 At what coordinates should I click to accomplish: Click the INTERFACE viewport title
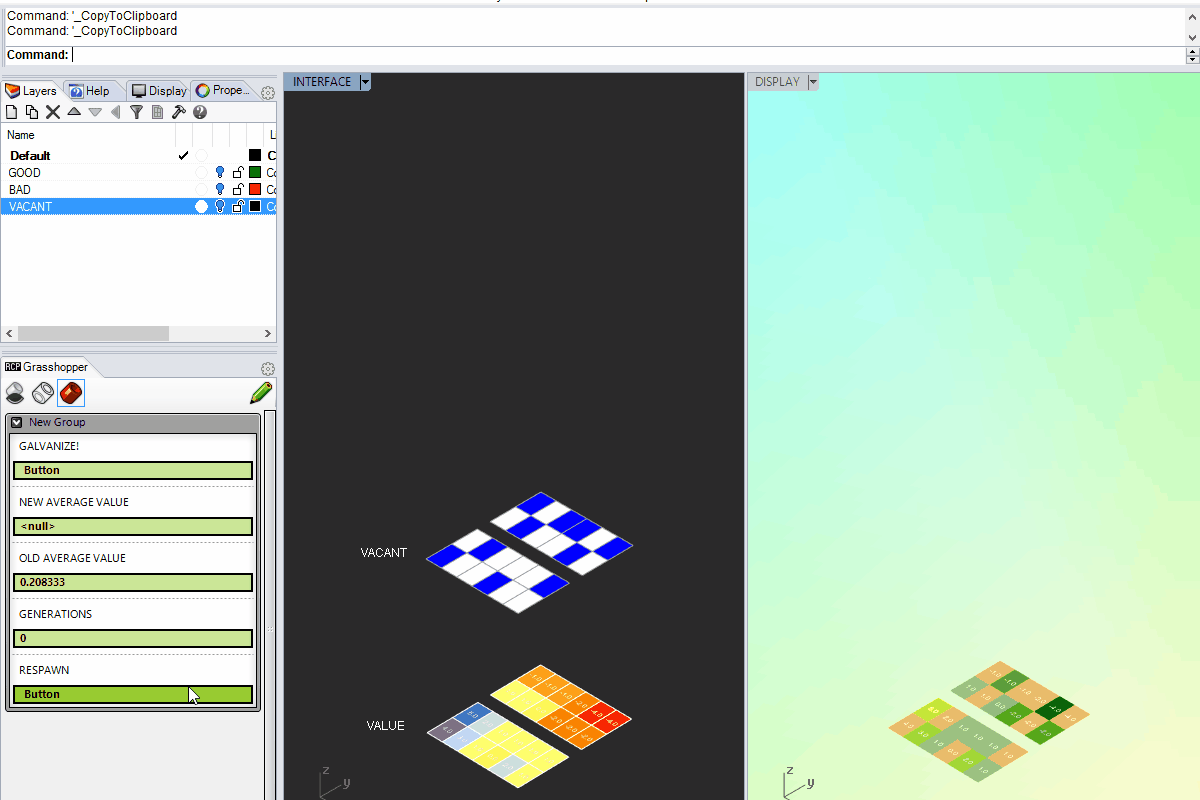pos(322,82)
